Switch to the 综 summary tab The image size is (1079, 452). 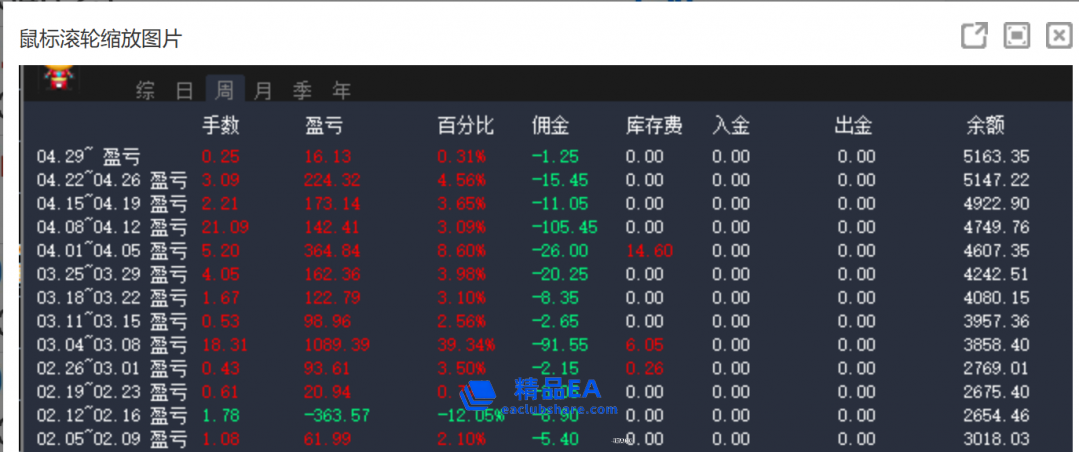click(x=146, y=91)
